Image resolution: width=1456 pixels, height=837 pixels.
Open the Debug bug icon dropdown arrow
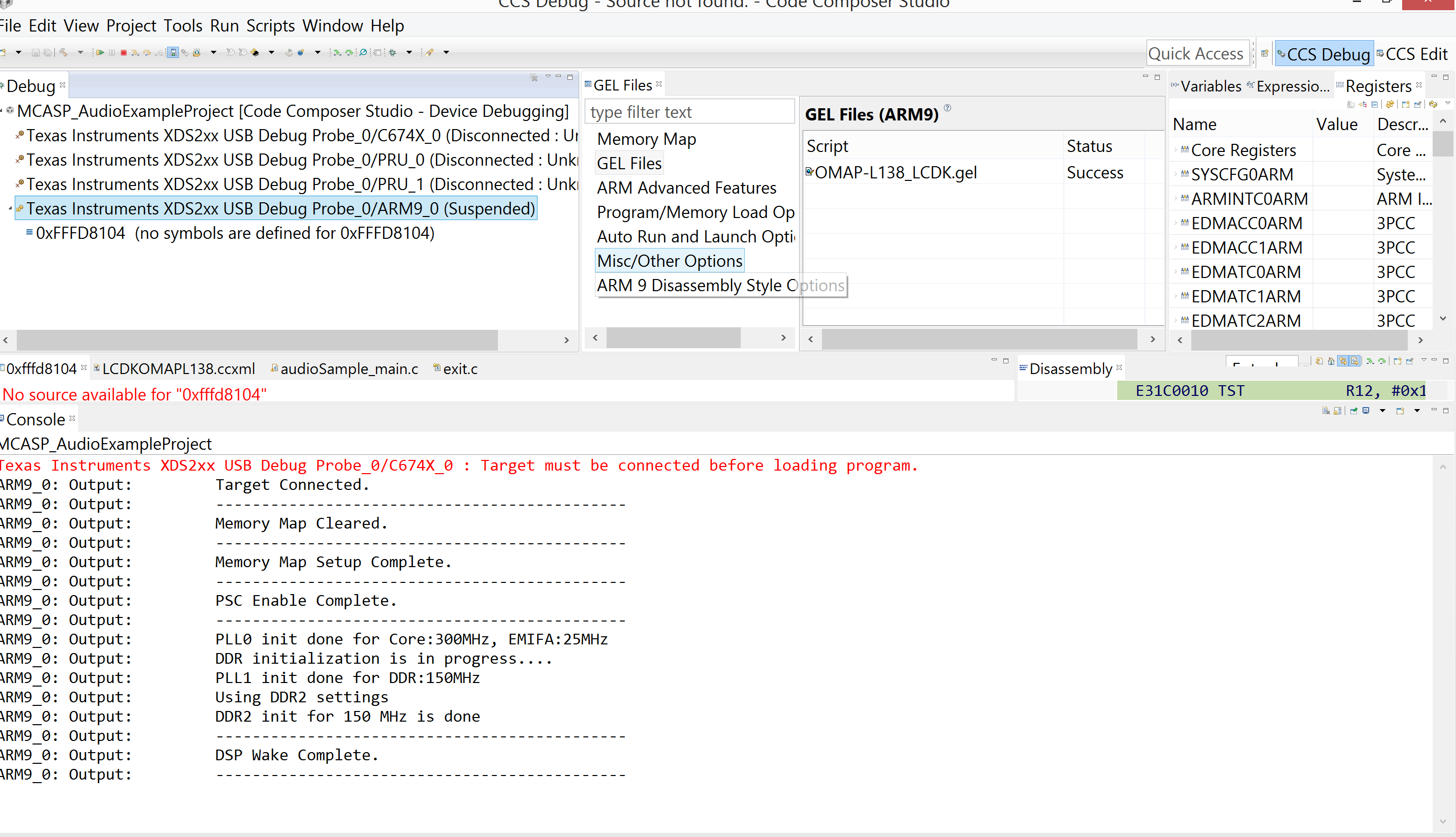[x=409, y=52]
